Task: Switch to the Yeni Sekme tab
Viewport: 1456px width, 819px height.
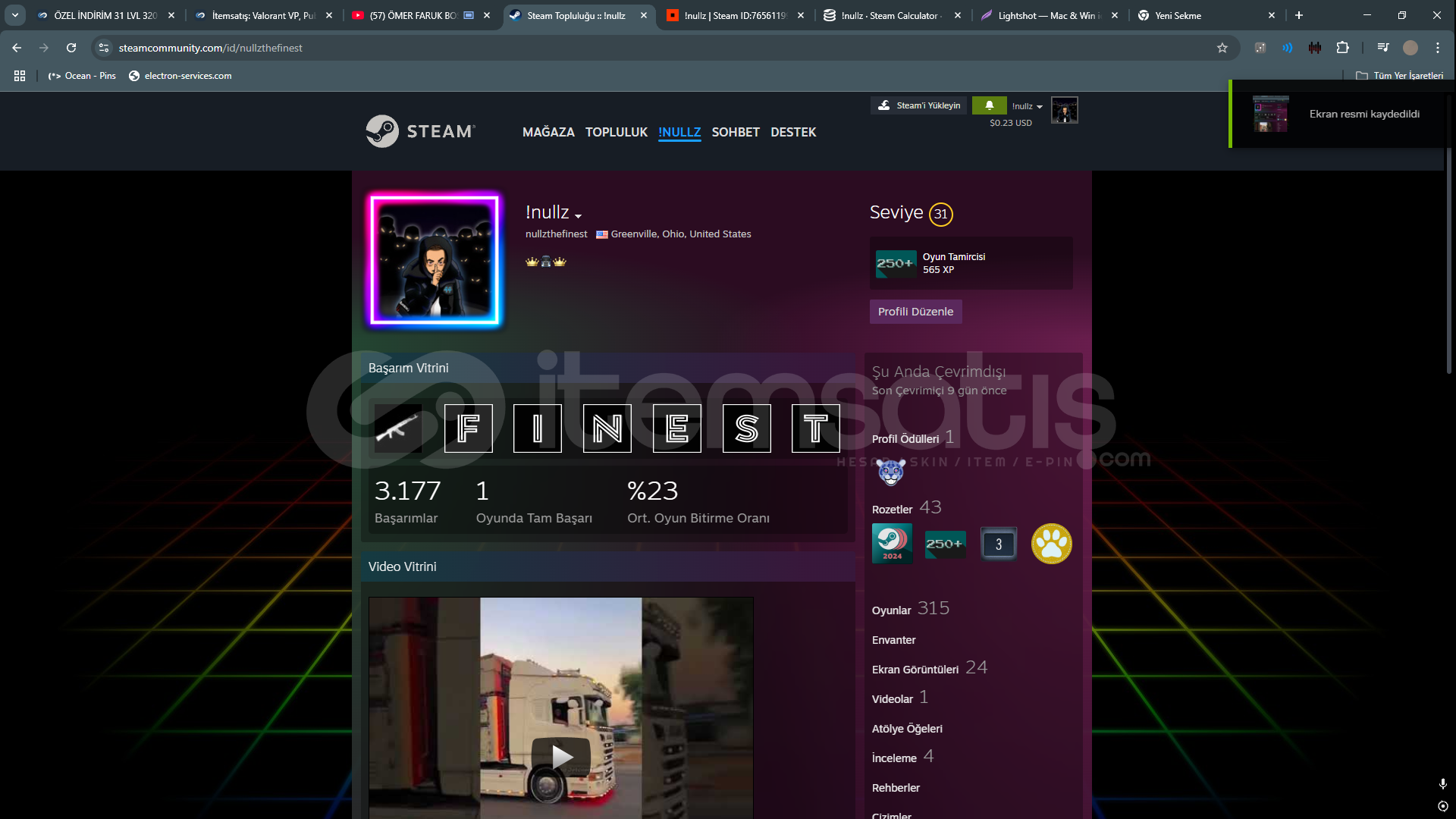Action: (1206, 15)
